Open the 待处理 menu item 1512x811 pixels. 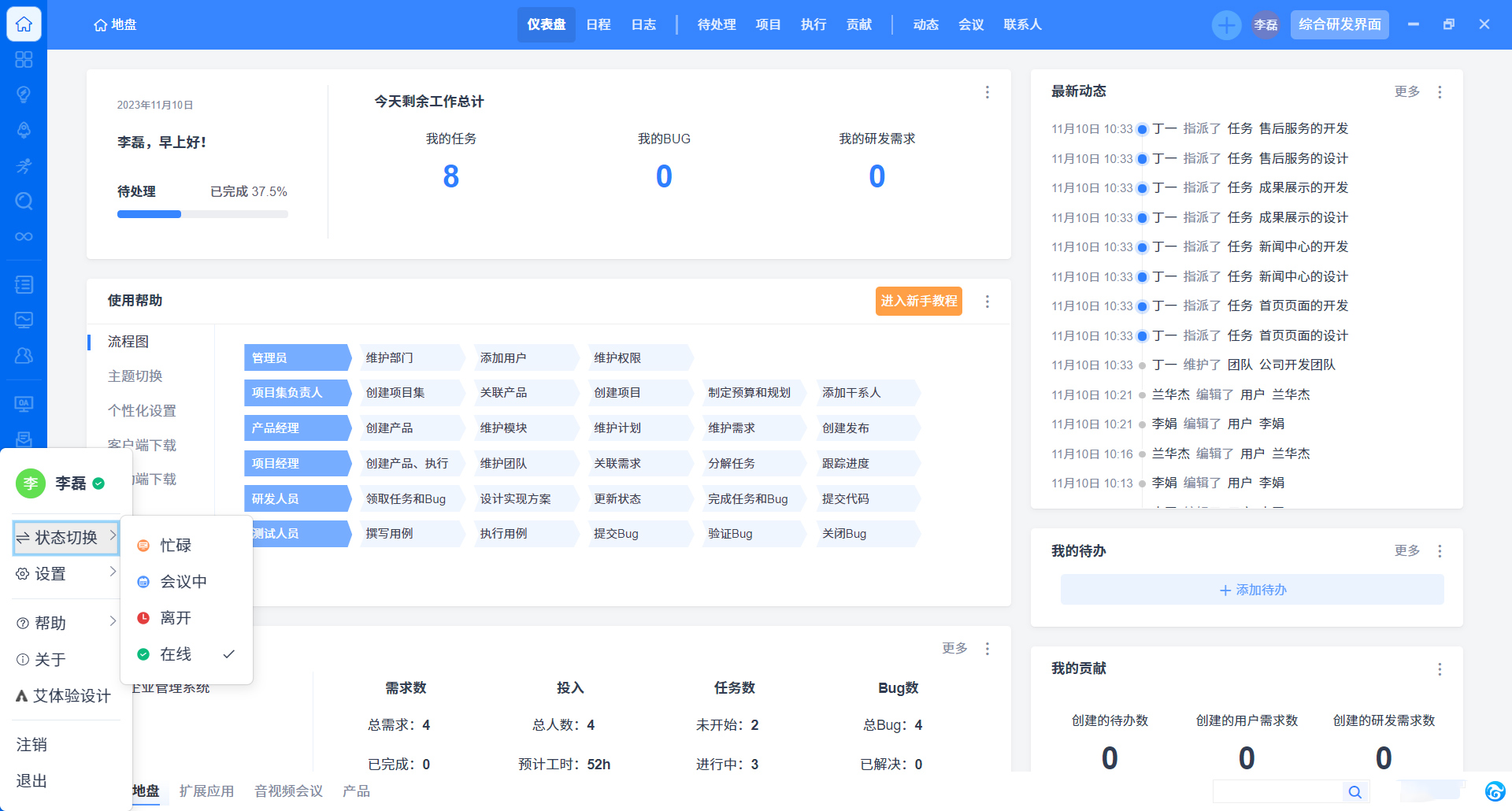point(716,25)
